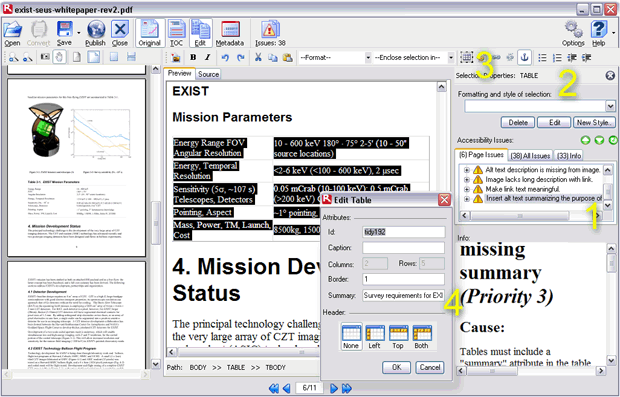
Task: Expand 'Make link text meaningful' issue
Action: click(x=467, y=189)
